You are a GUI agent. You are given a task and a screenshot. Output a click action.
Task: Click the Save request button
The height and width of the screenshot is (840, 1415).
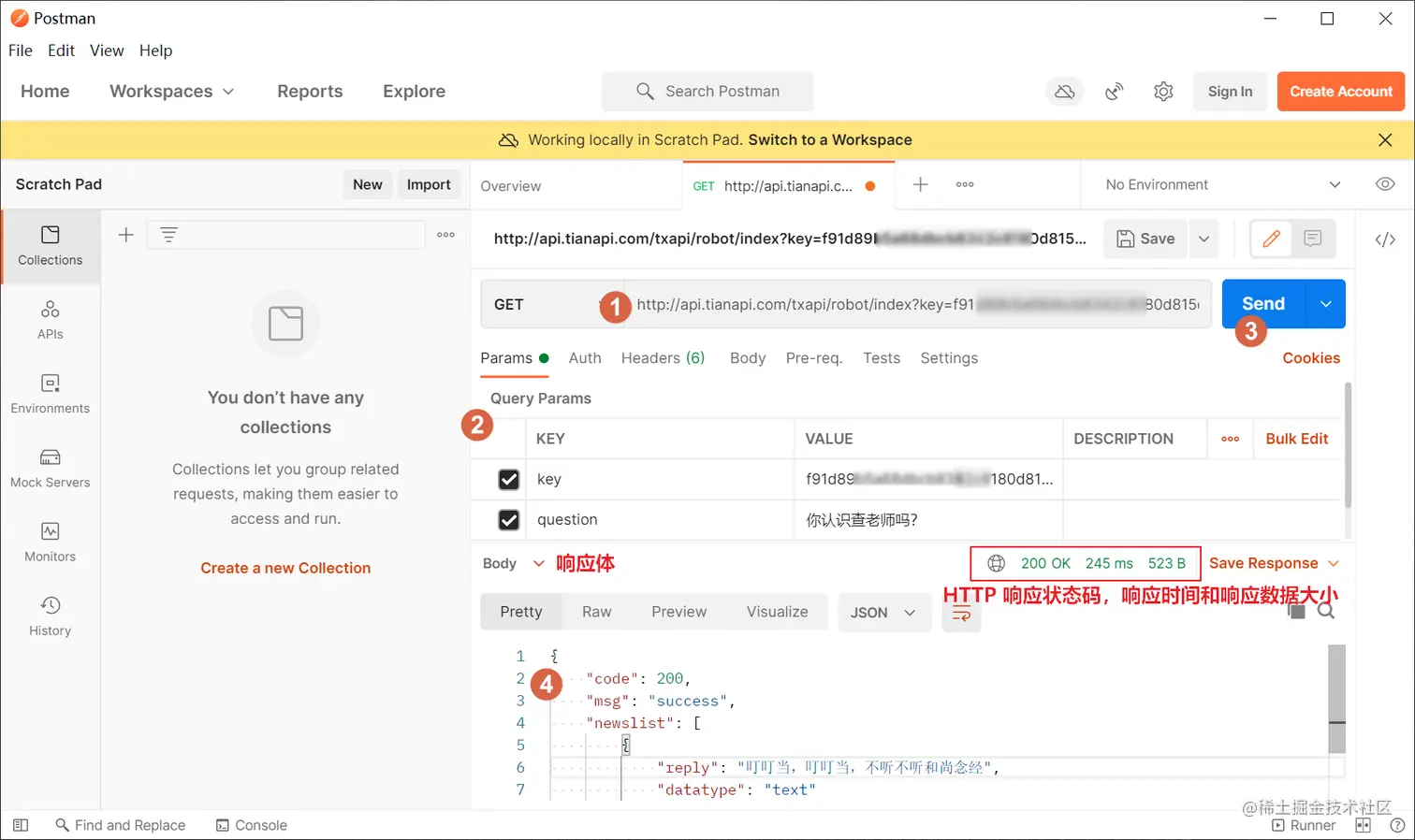click(1146, 239)
